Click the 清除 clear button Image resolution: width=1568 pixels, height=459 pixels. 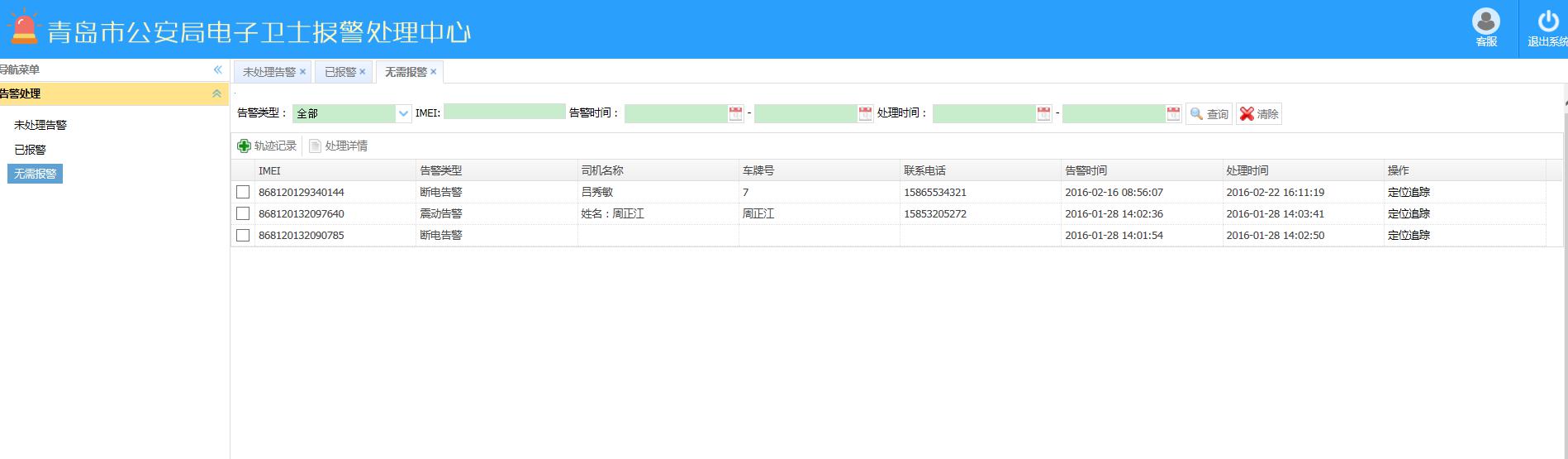(1259, 114)
